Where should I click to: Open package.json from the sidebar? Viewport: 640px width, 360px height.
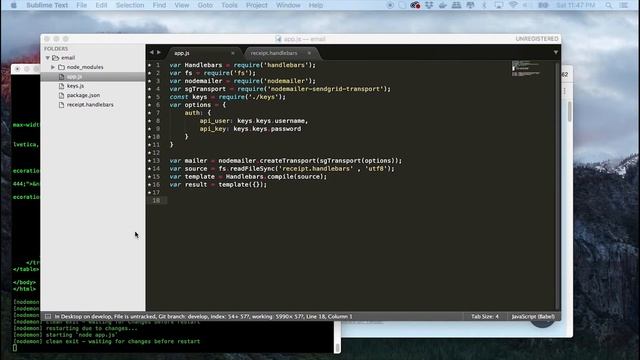pyautogui.click(x=83, y=96)
